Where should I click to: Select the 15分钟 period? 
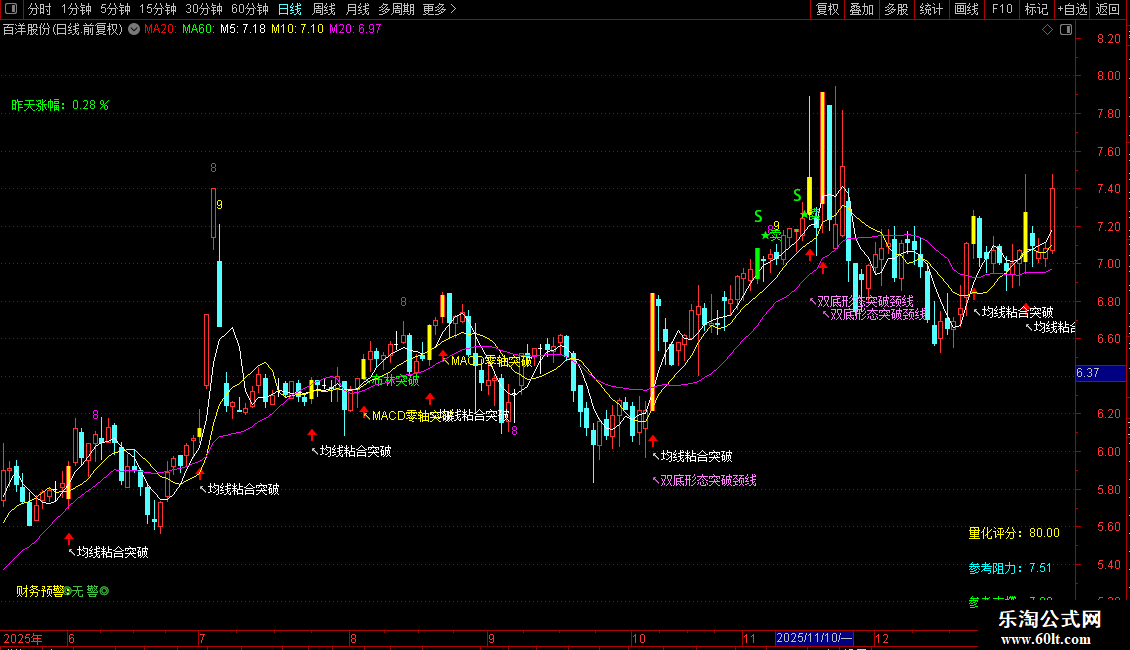click(158, 9)
